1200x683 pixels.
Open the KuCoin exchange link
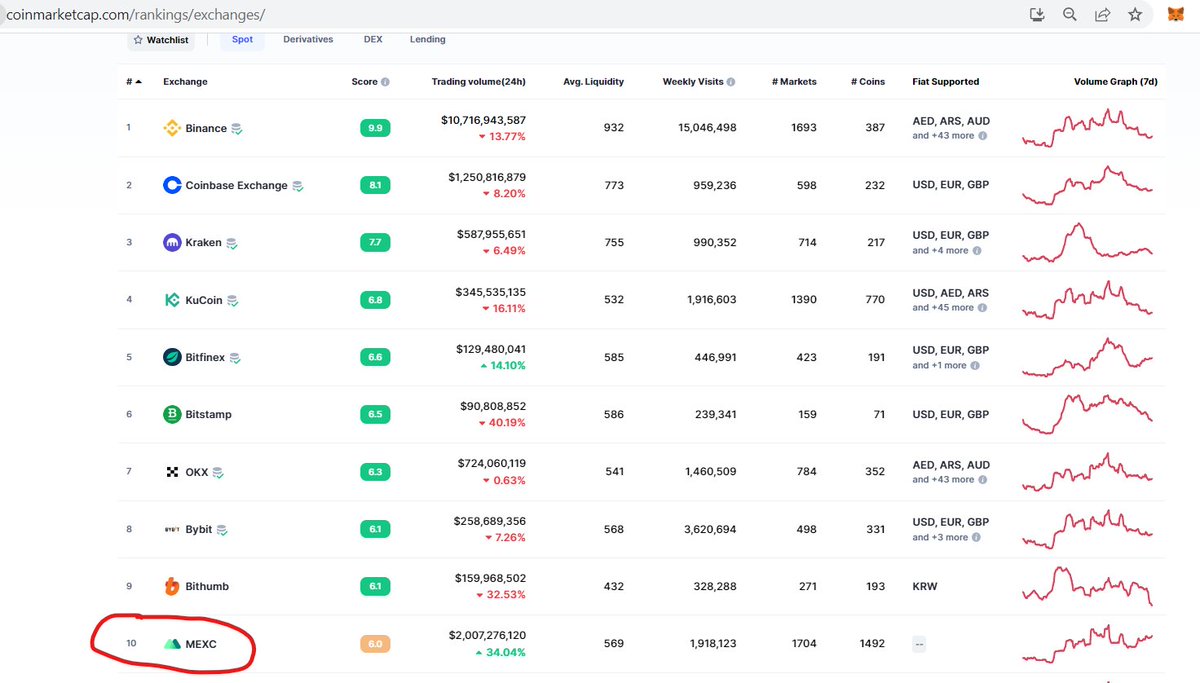pyautogui.click(x=204, y=300)
